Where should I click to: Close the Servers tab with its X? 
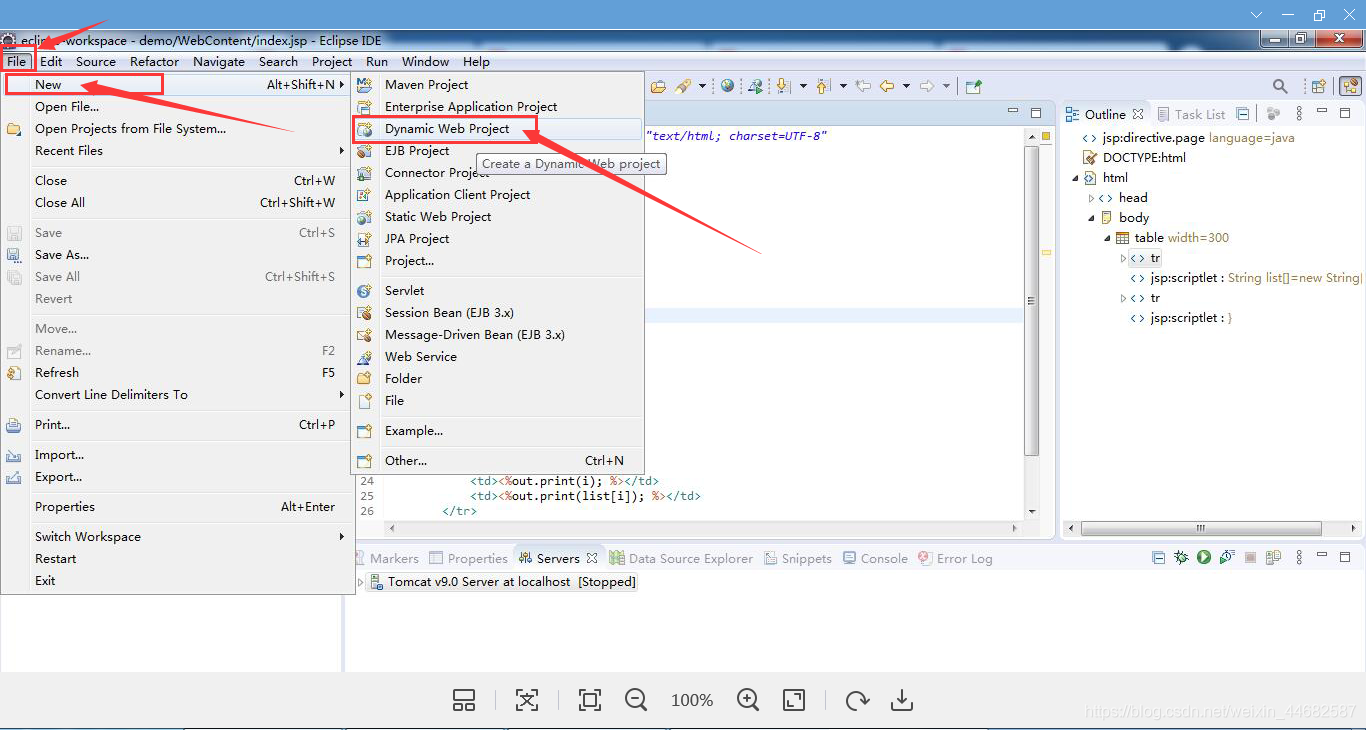click(x=592, y=558)
